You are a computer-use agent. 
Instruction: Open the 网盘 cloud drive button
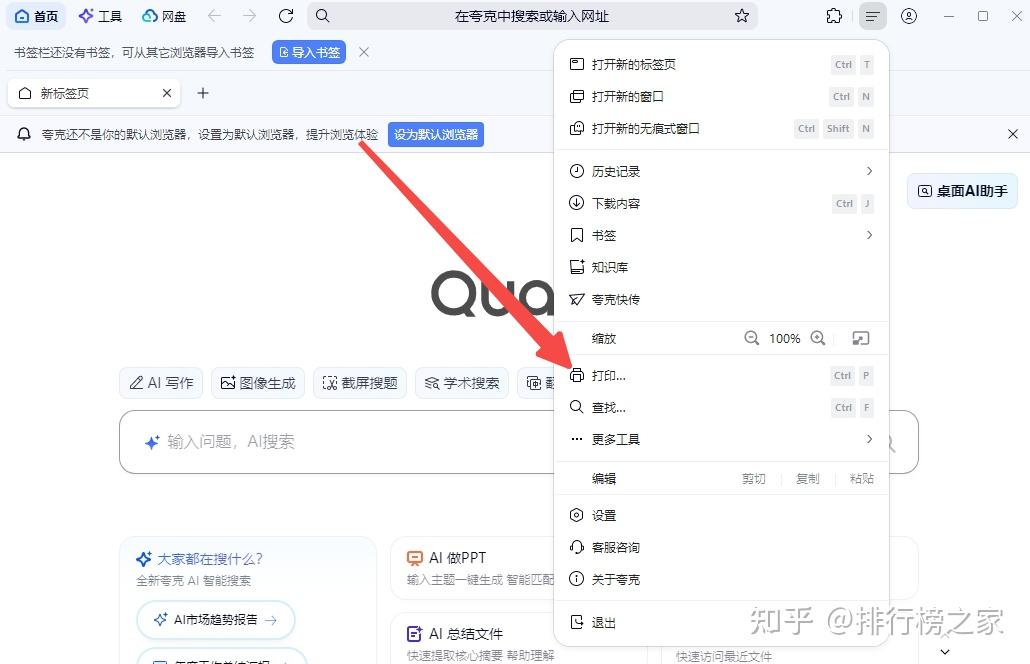pyautogui.click(x=164, y=16)
